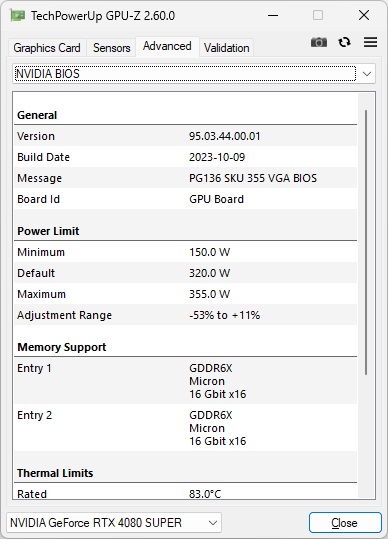Click the vertical scrollbar thumb

[x=366, y=242]
